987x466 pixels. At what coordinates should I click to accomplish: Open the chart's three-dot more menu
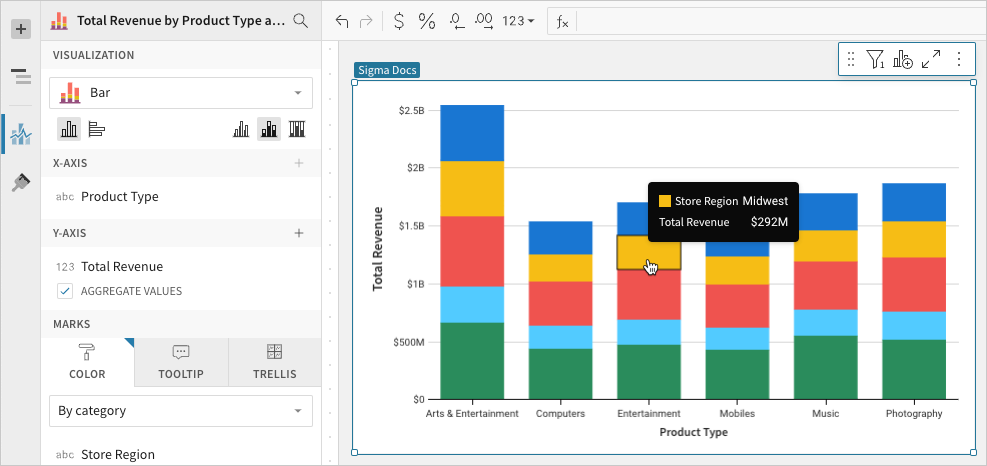(x=959, y=60)
